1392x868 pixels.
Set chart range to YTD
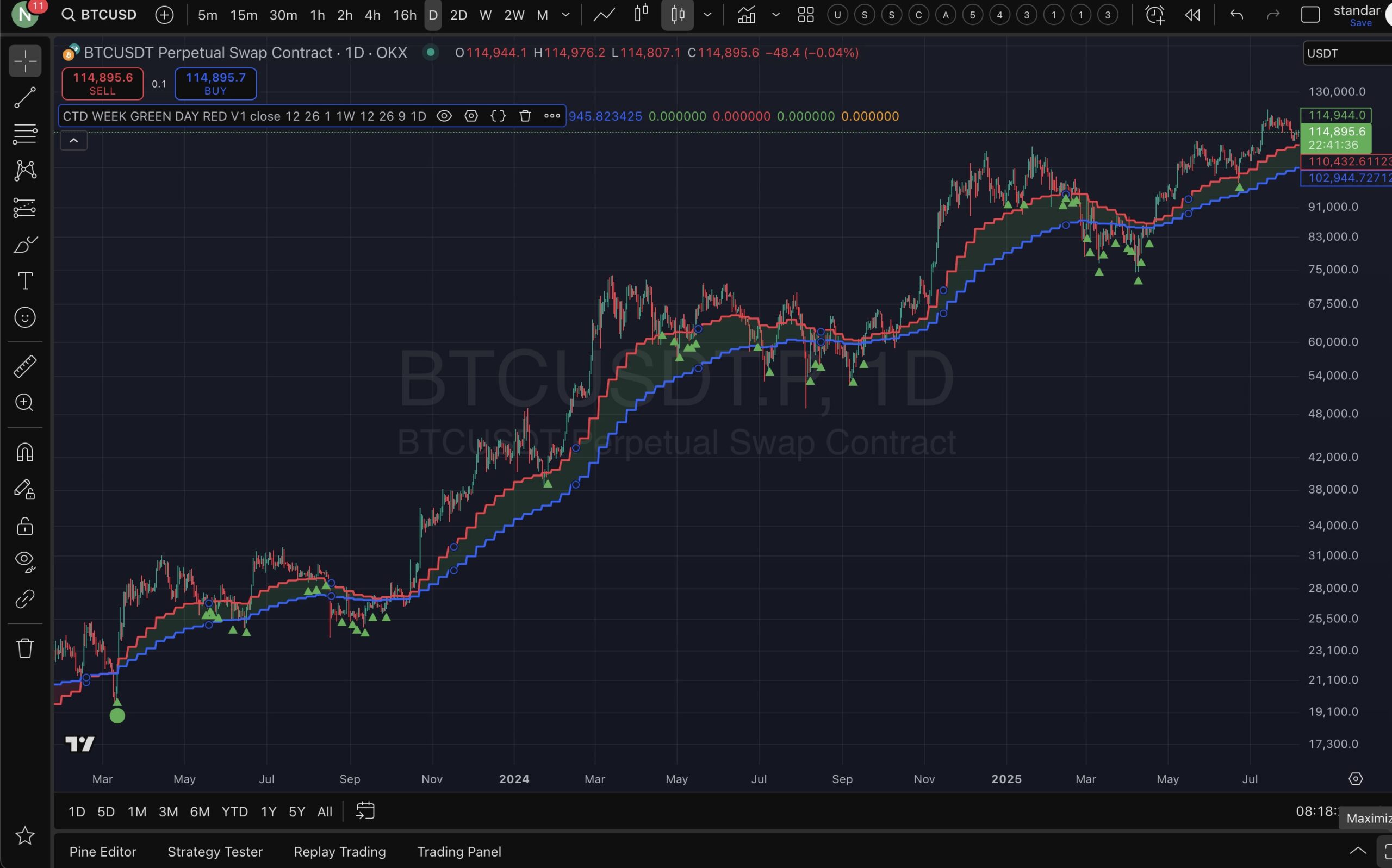tap(234, 811)
